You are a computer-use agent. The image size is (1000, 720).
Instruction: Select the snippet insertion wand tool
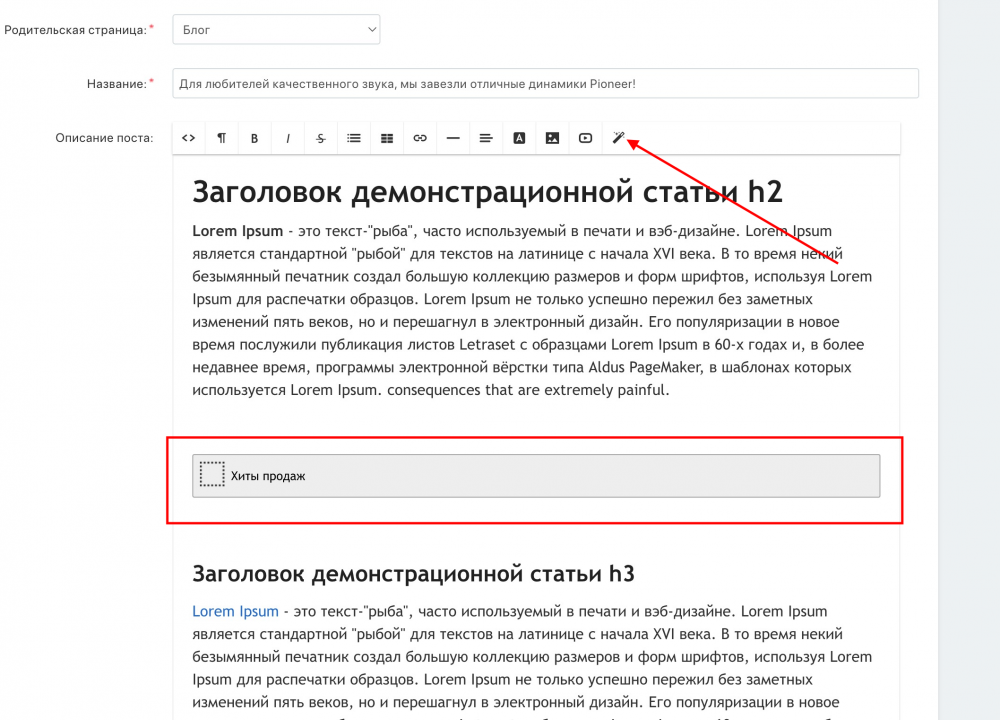coord(619,138)
